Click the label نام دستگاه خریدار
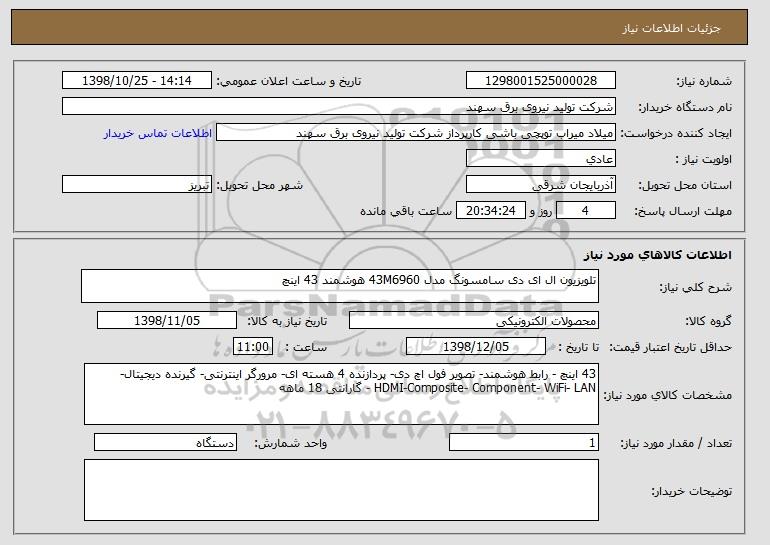 (x=685, y=108)
